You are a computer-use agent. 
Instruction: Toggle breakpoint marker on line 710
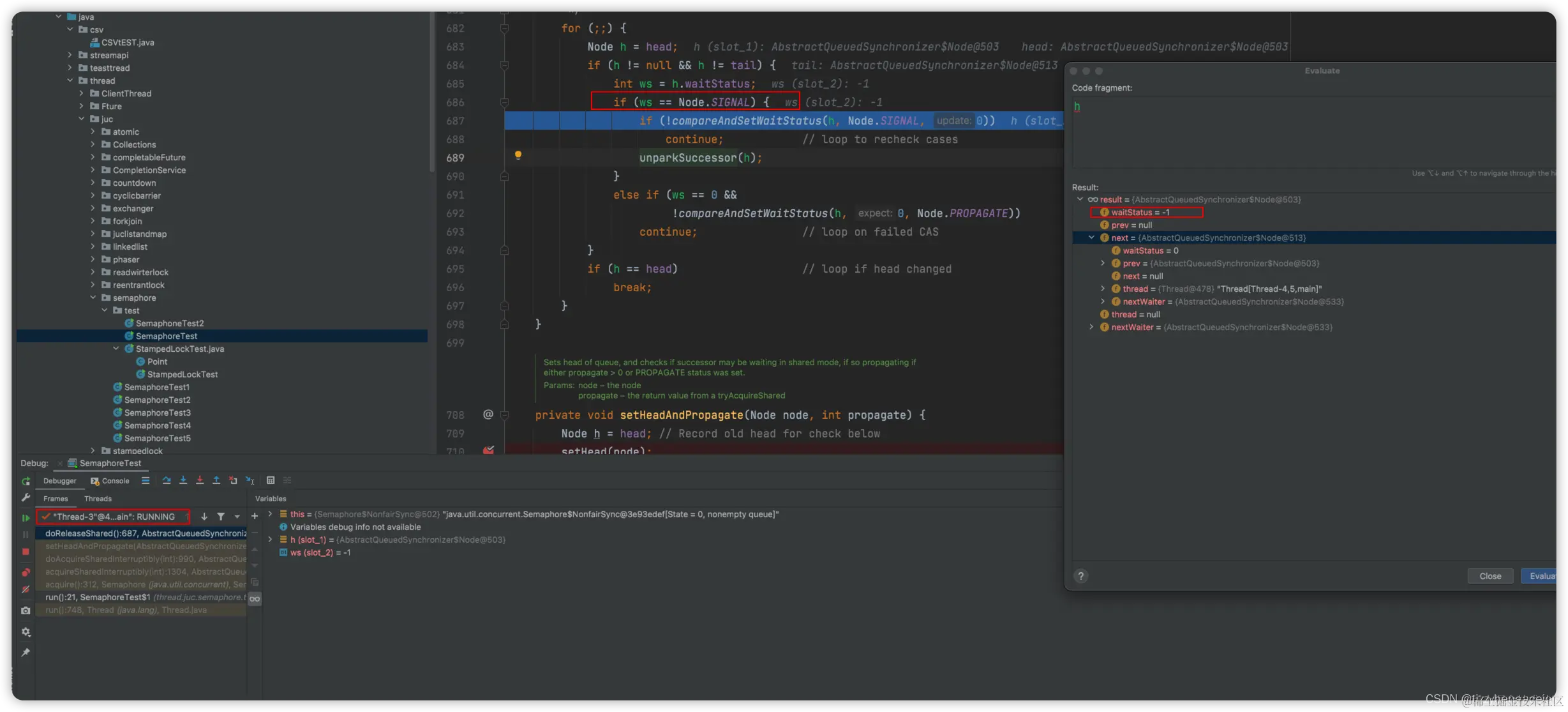point(488,450)
